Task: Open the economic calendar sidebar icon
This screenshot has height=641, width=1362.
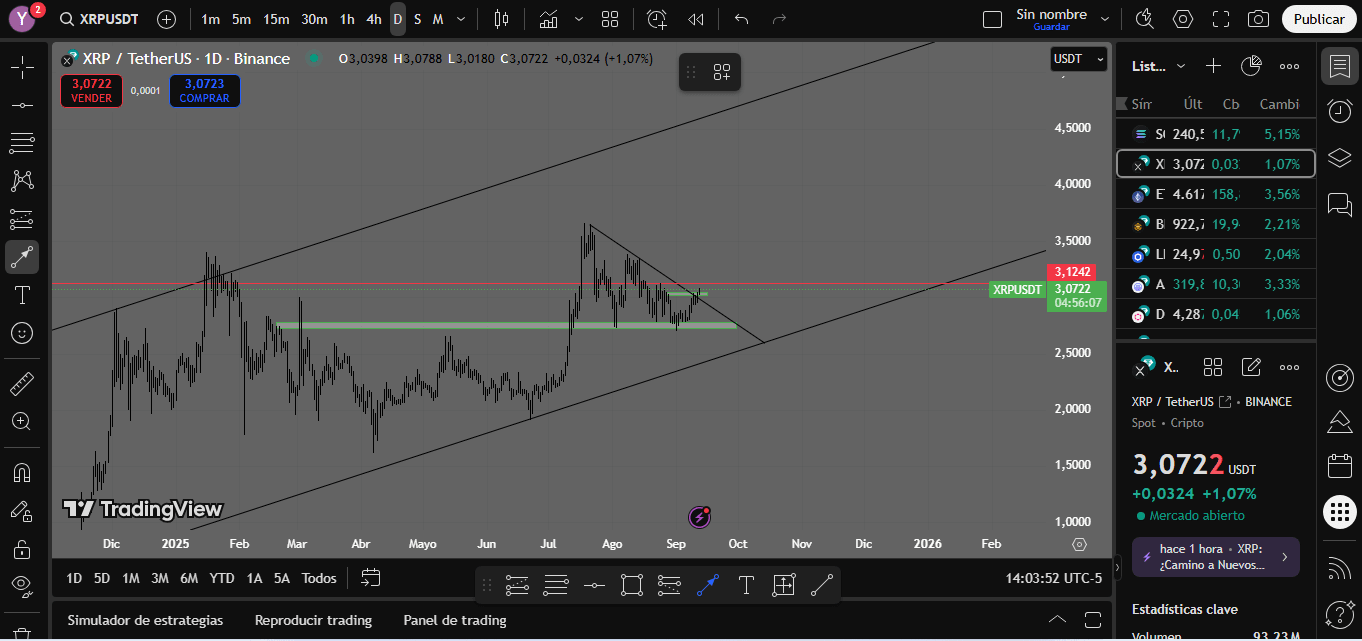Action: click(1339, 466)
